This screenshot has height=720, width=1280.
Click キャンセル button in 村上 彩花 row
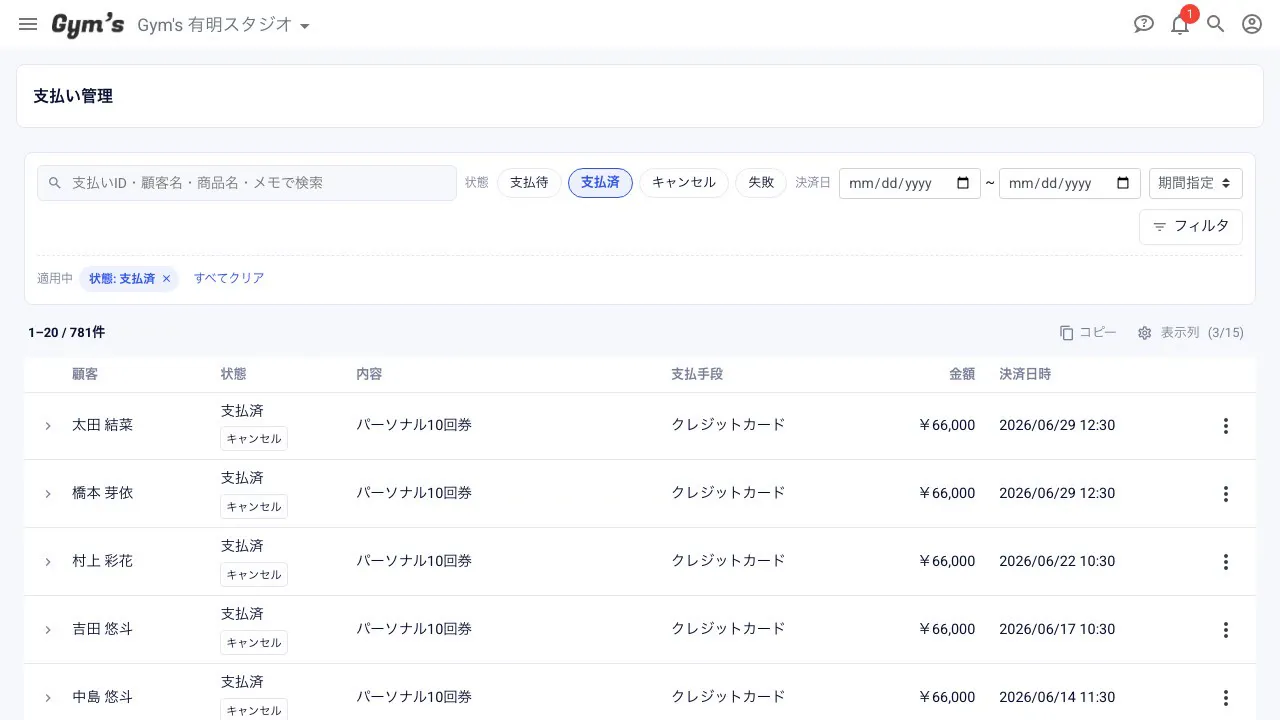[x=254, y=575]
